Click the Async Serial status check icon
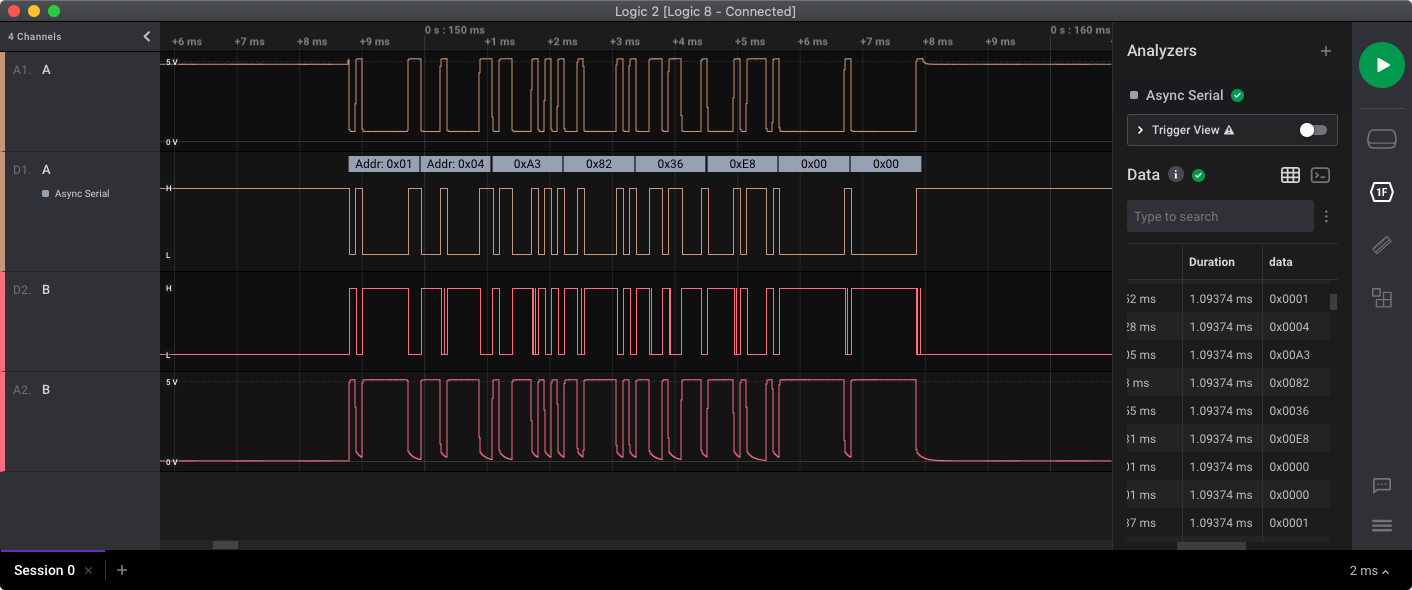This screenshot has height=590, width=1412. (1237, 95)
